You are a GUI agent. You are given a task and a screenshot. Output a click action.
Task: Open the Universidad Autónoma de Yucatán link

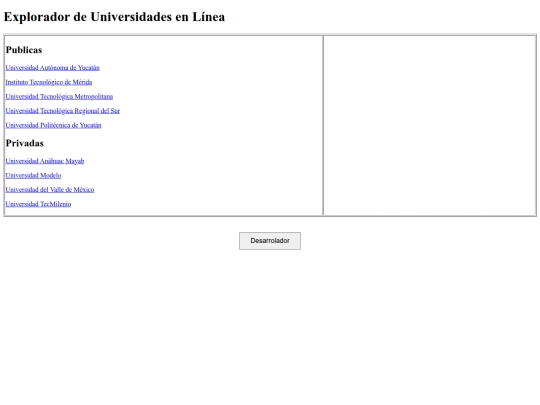pyautogui.click(x=52, y=68)
